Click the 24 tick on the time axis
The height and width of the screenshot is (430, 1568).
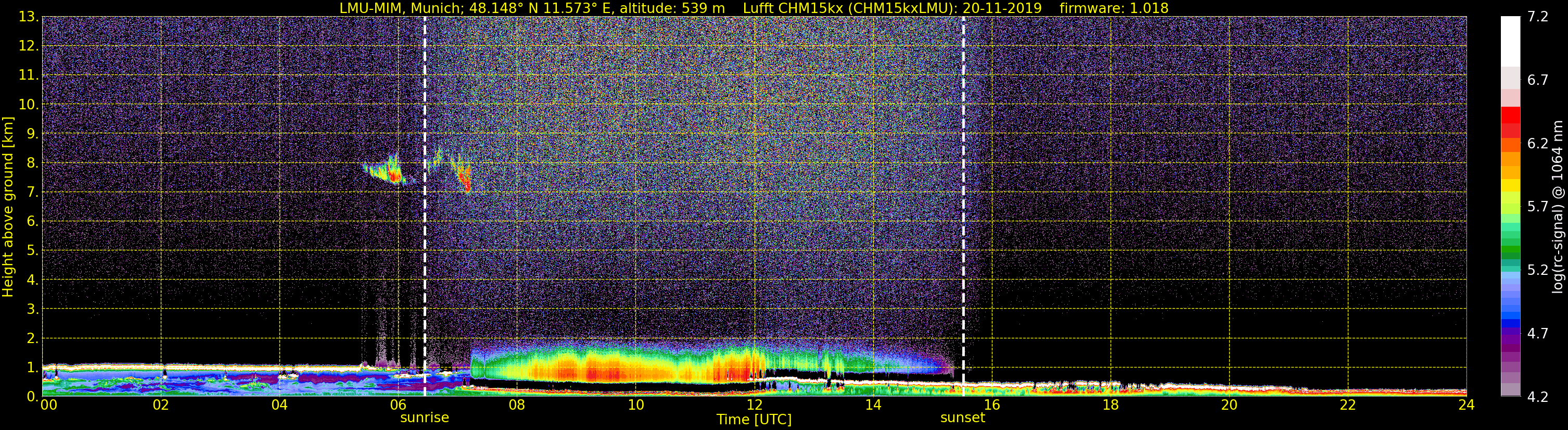tap(1467, 405)
